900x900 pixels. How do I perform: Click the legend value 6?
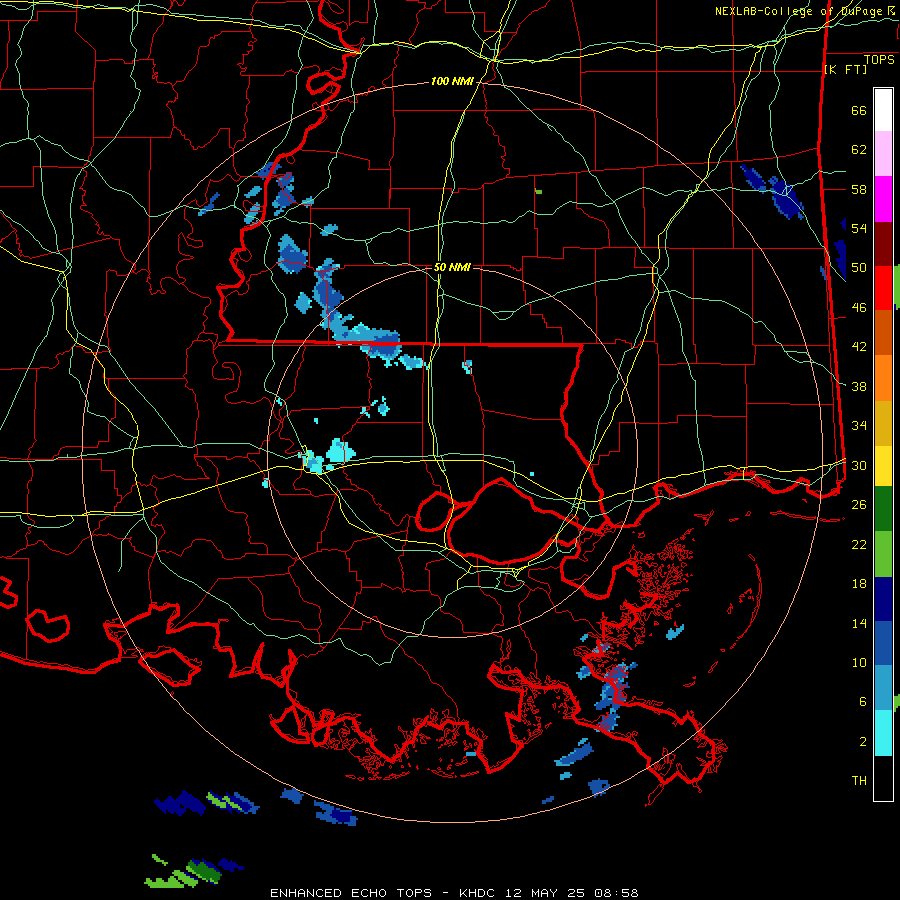pyautogui.click(x=862, y=701)
